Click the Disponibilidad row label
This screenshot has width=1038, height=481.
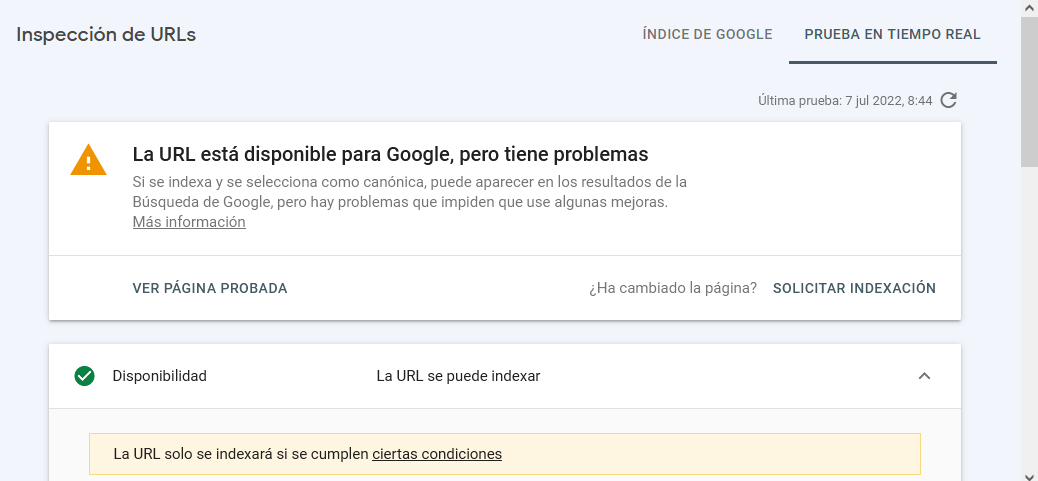coord(160,376)
